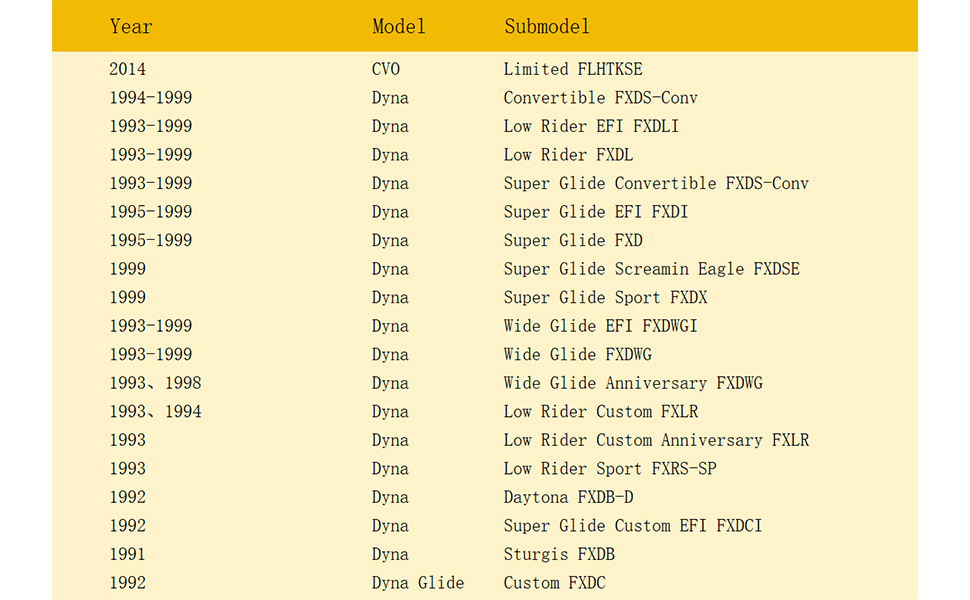Select the 2014 year cell
Viewport: 970px width, 600px height.
127,69
